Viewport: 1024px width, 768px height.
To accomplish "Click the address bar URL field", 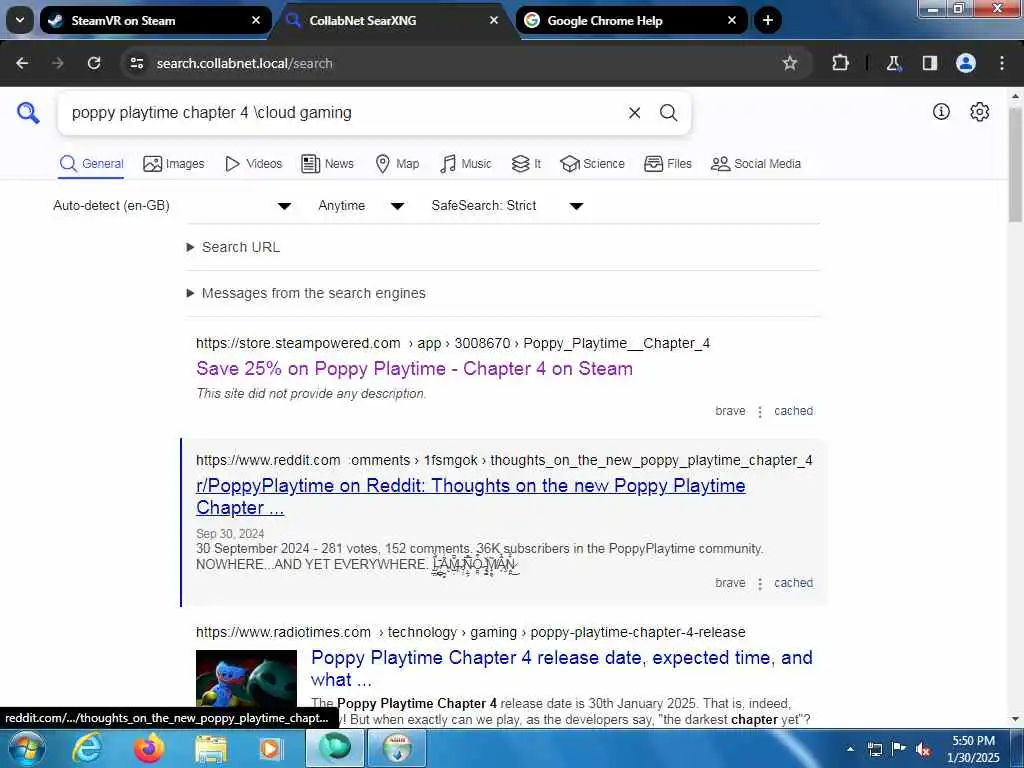I will pyautogui.click(x=457, y=63).
